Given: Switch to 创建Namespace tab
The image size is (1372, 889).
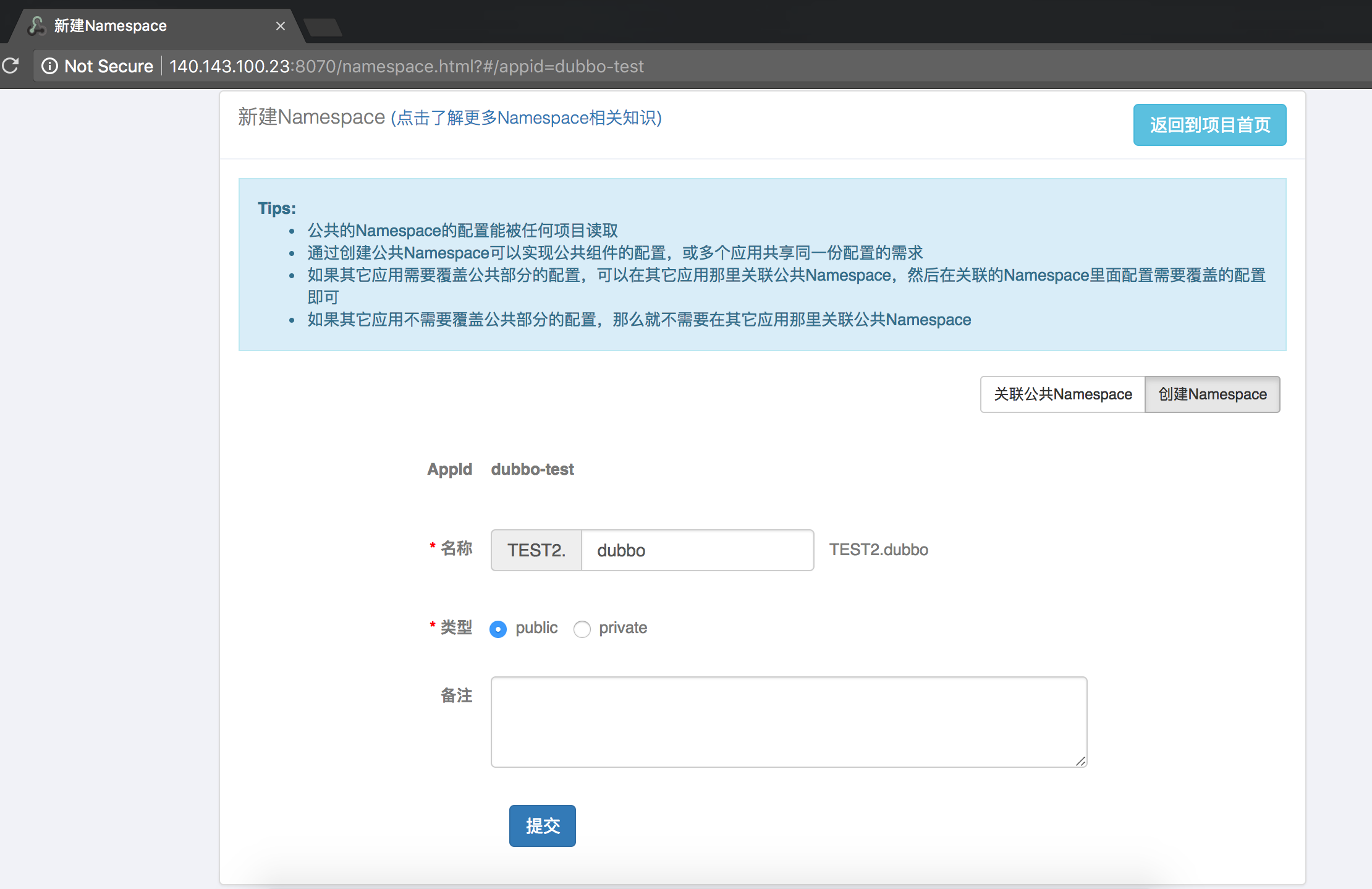Looking at the screenshot, I should click(1212, 394).
